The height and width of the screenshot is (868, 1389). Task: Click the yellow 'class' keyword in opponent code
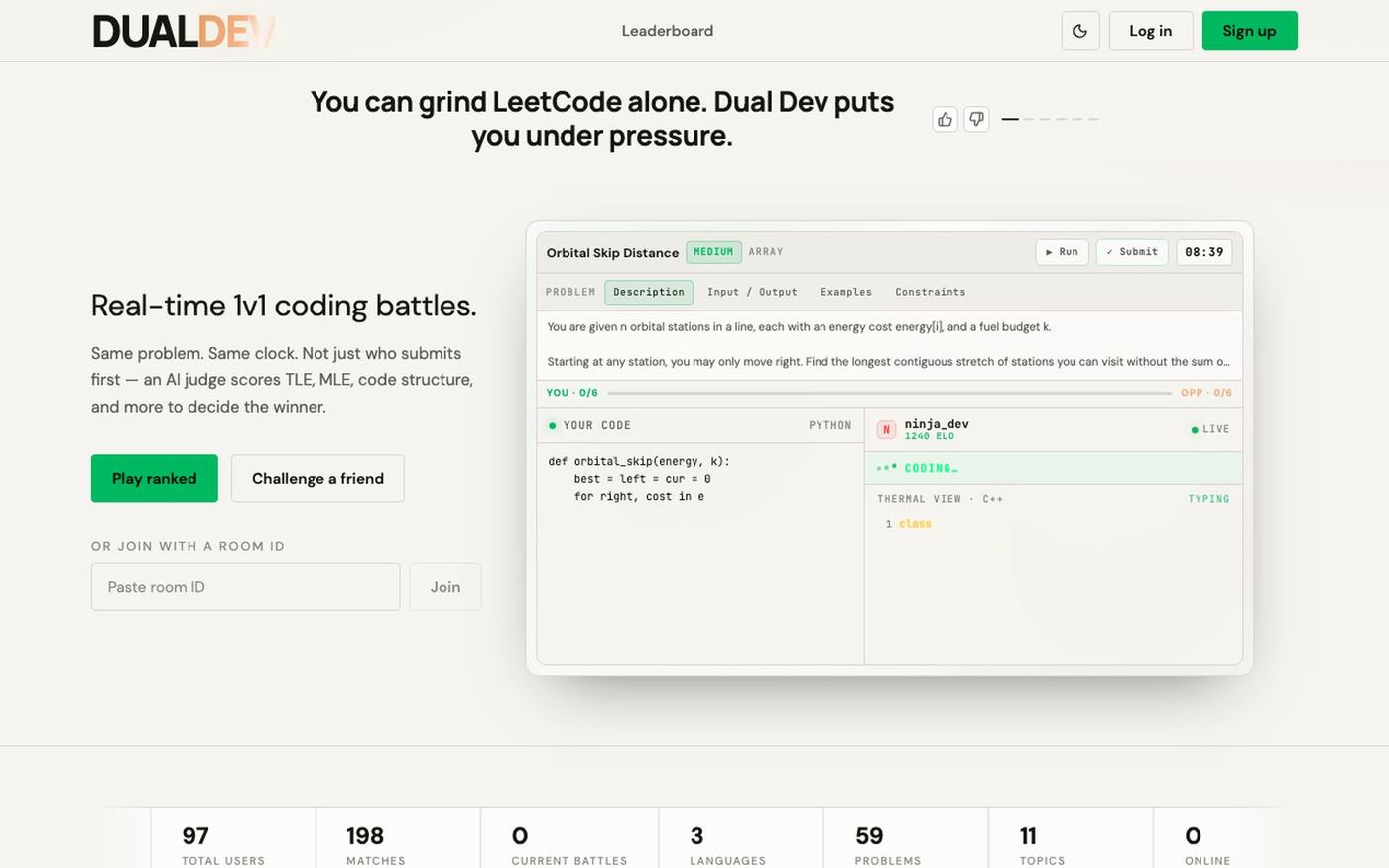[915, 524]
